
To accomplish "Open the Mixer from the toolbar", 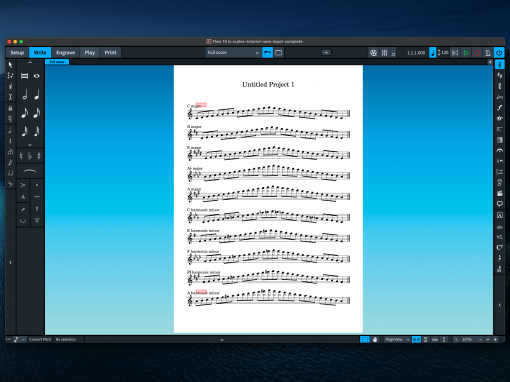I will (x=384, y=53).
